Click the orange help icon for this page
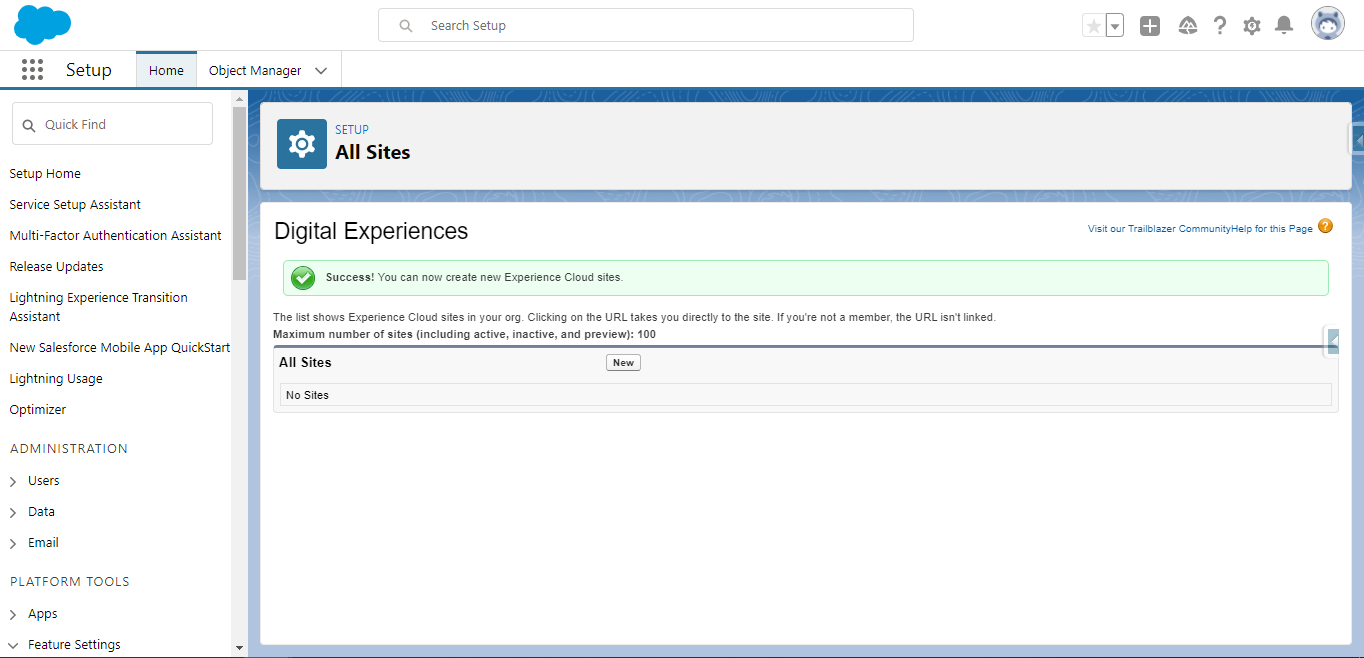Viewport: 1364px width, 658px height. (1325, 226)
